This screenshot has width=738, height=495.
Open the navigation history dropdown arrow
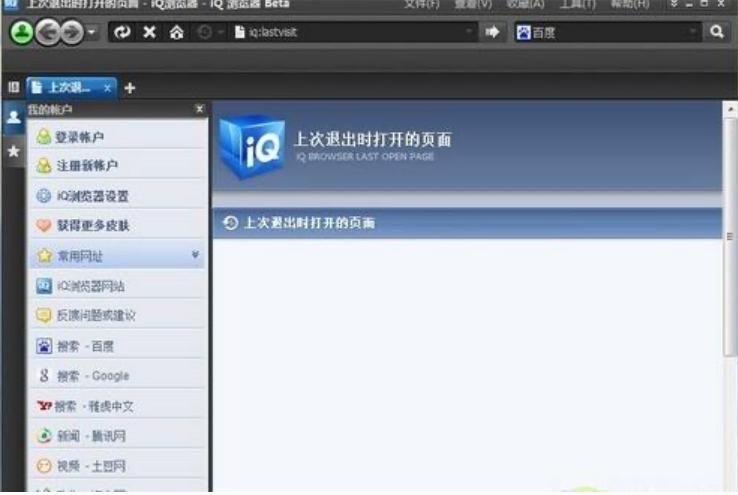pyautogui.click(x=92, y=32)
